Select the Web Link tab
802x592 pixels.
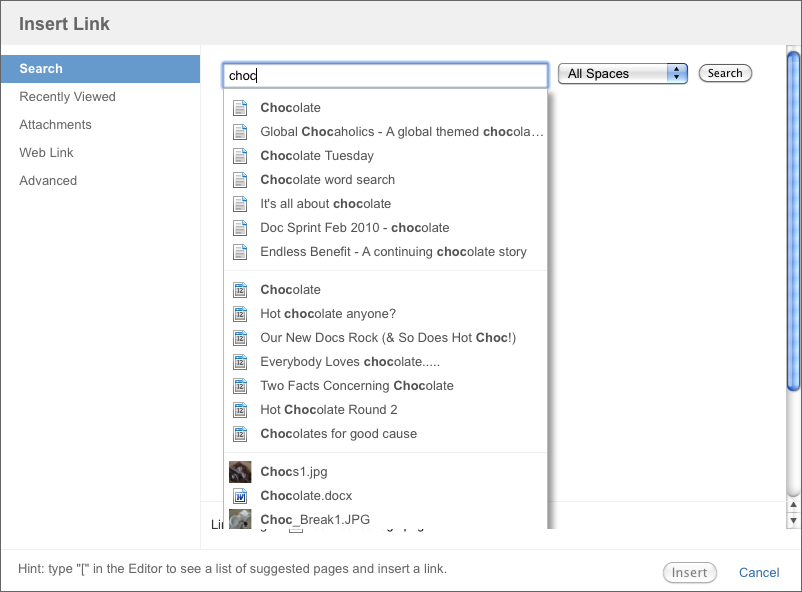46,153
